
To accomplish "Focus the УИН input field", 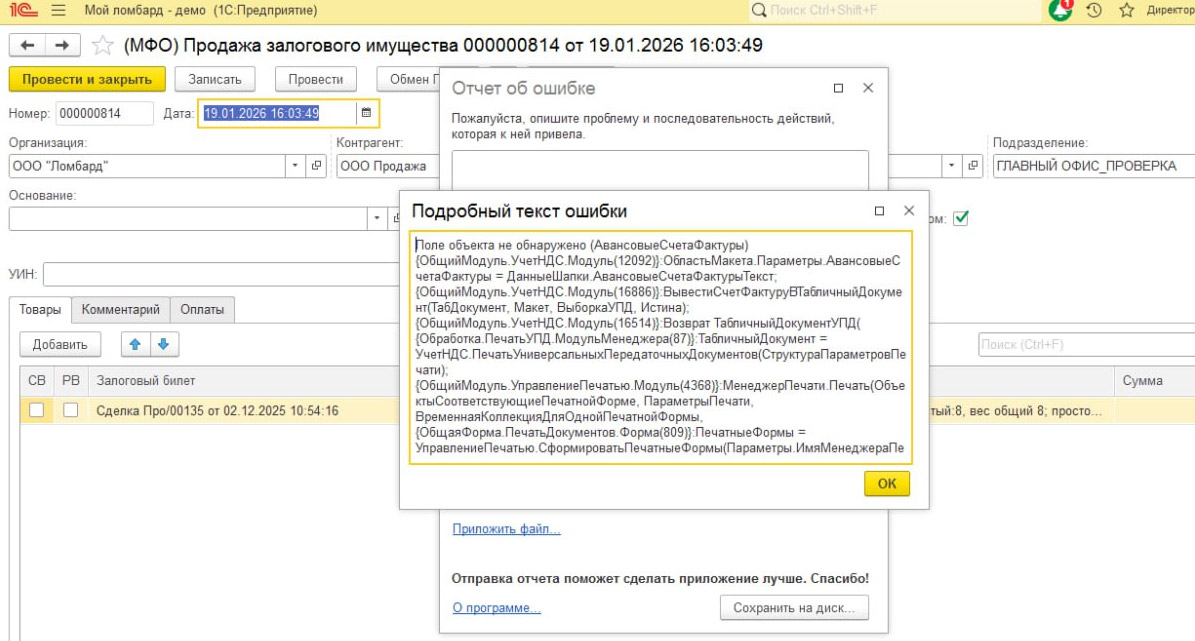I will (x=221, y=274).
